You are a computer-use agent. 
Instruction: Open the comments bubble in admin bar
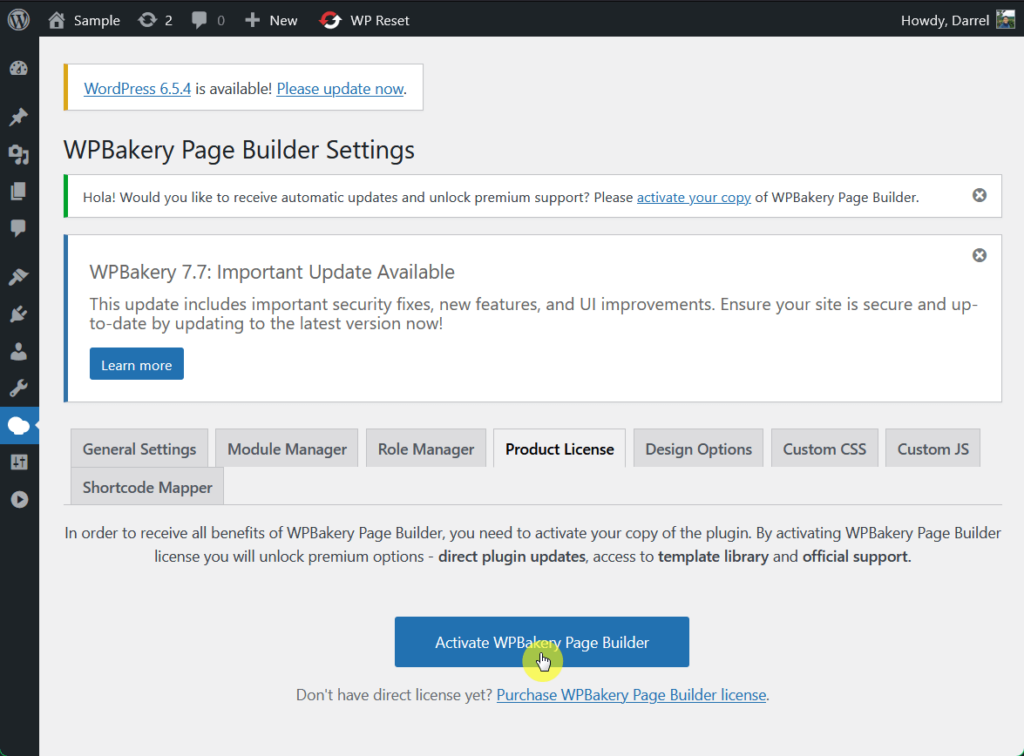pos(208,20)
